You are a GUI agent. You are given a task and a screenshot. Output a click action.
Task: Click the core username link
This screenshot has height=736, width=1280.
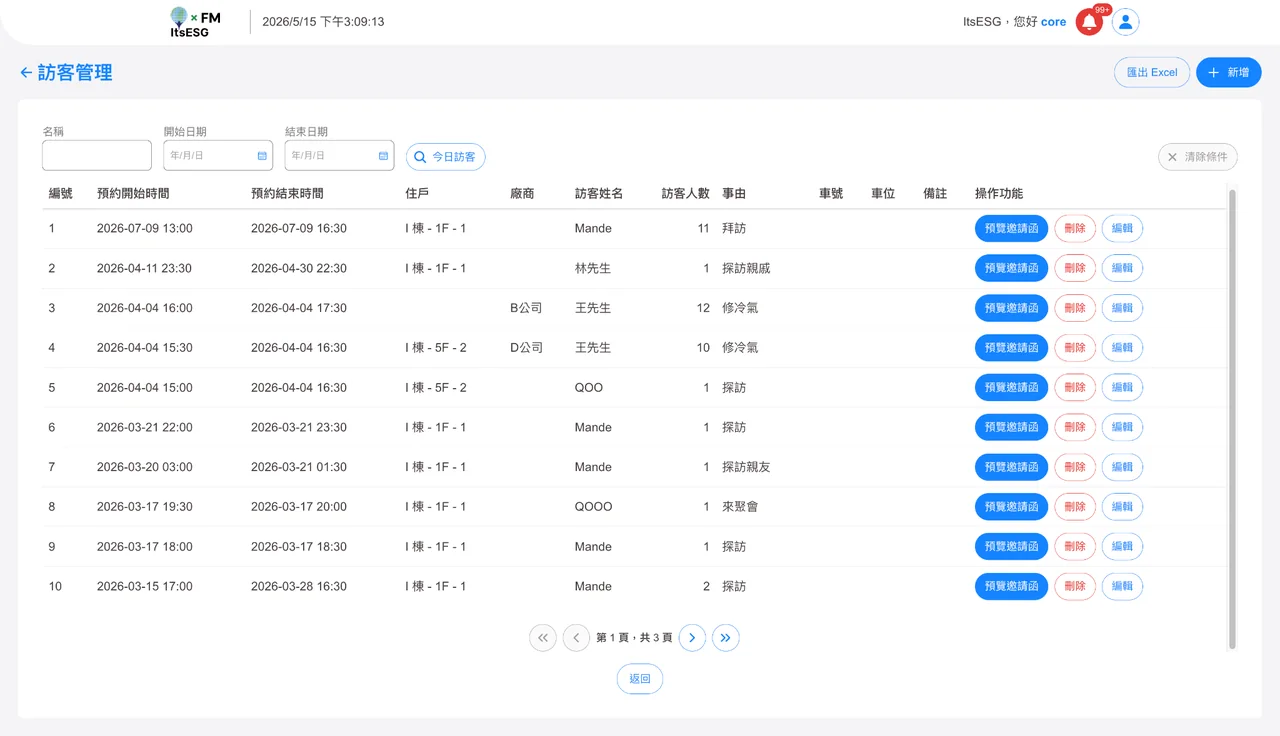pos(1054,22)
